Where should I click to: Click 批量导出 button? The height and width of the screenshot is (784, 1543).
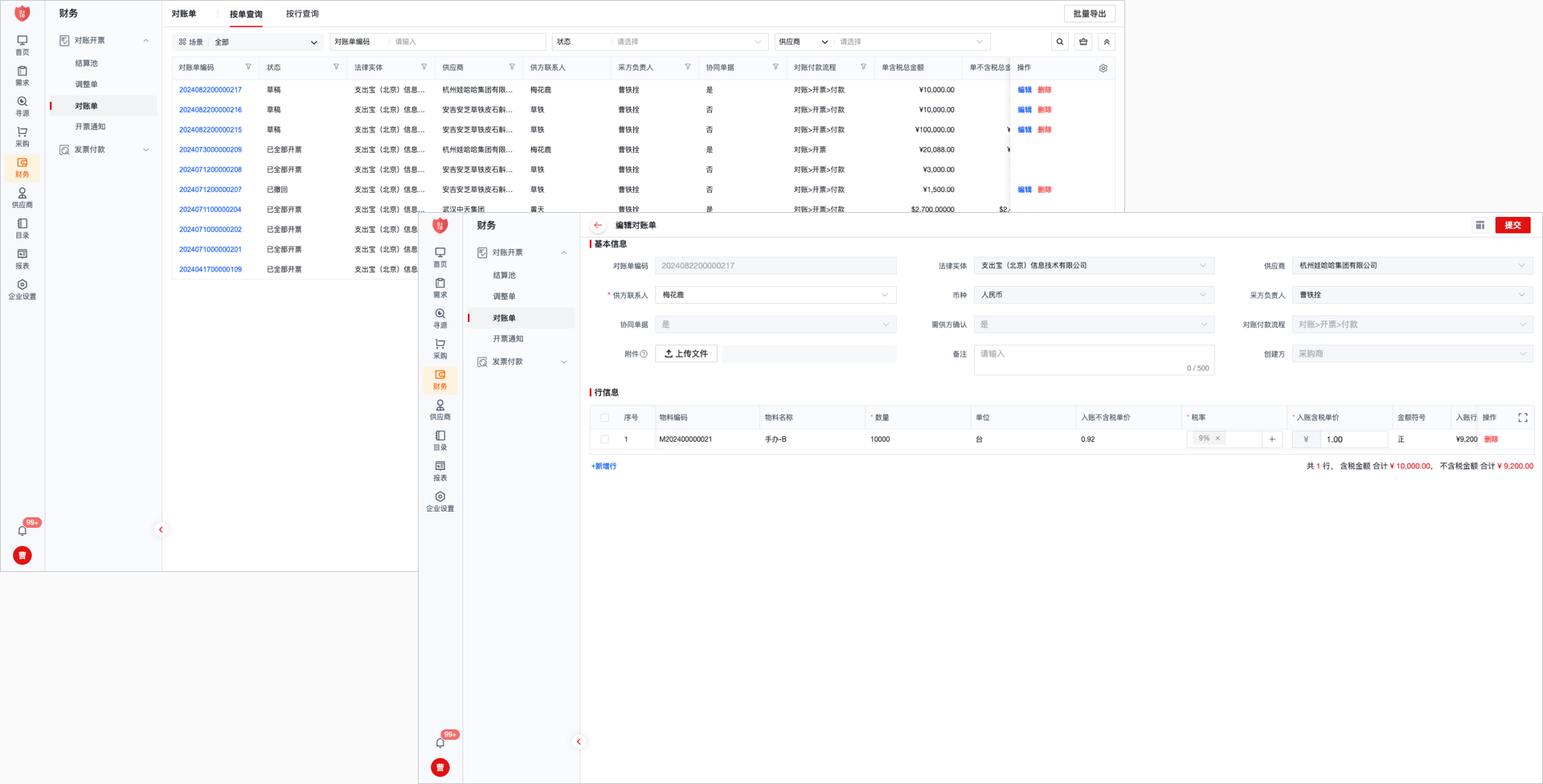click(1090, 14)
